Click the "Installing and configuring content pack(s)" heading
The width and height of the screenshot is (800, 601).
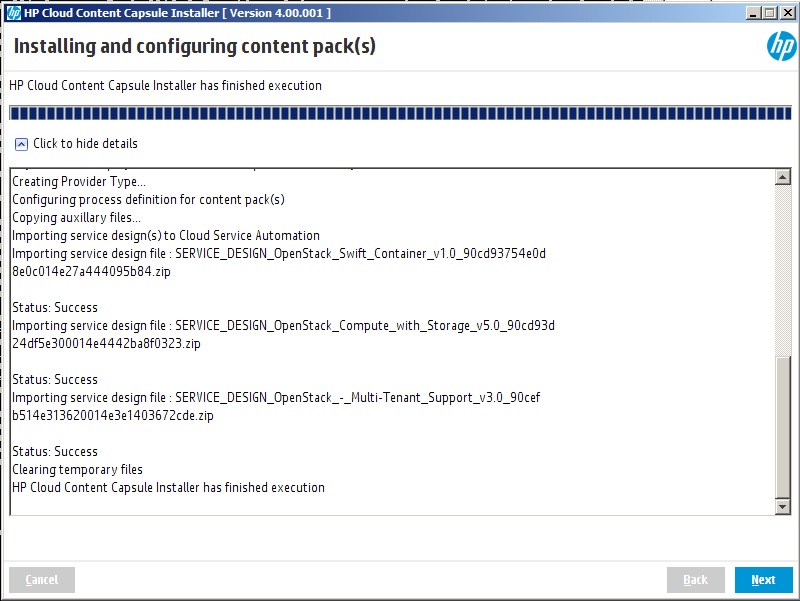[x=195, y=47]
